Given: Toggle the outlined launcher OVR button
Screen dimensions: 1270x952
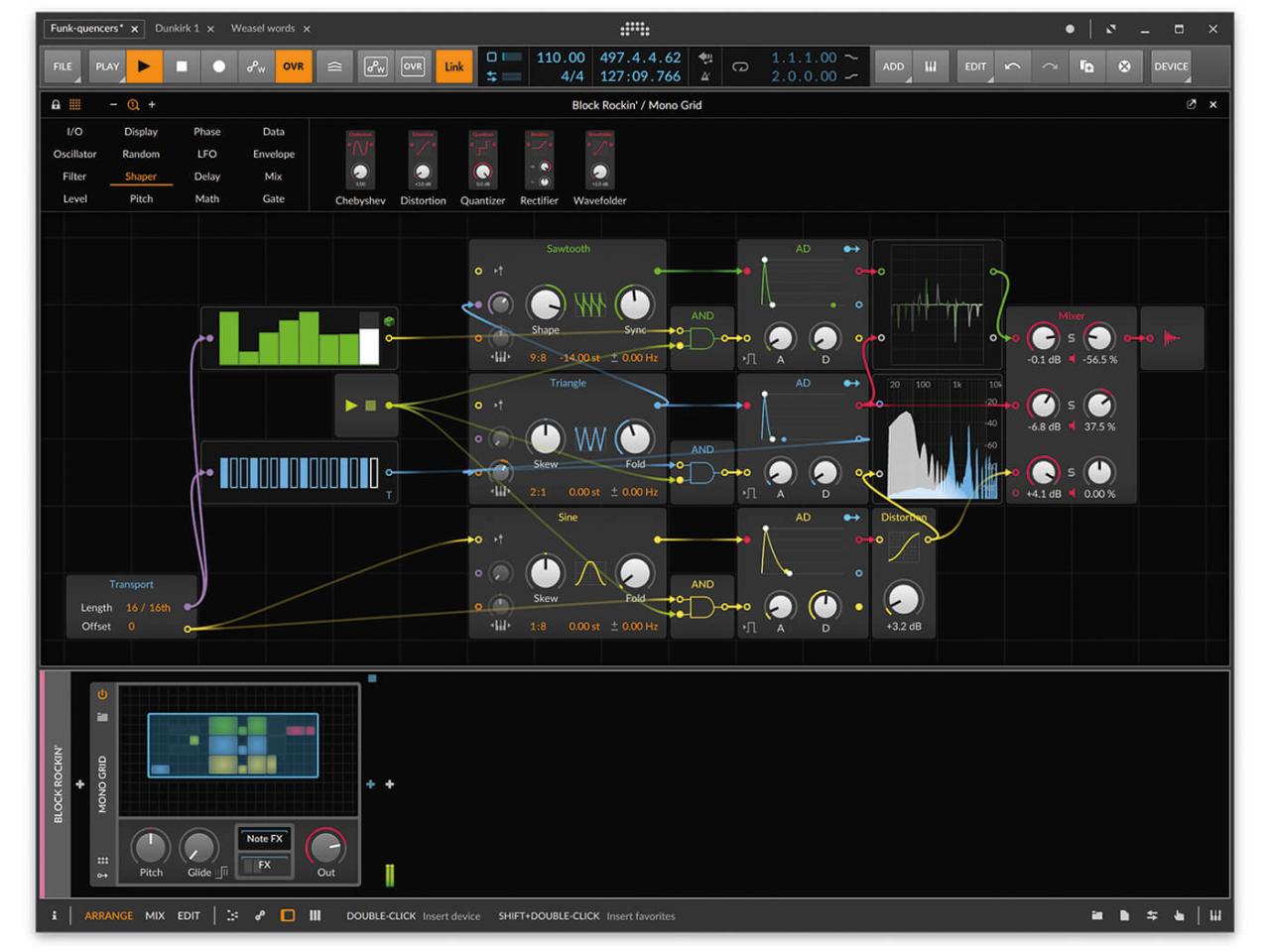Looking at the screenshot, I should click(x=413, y=66).
